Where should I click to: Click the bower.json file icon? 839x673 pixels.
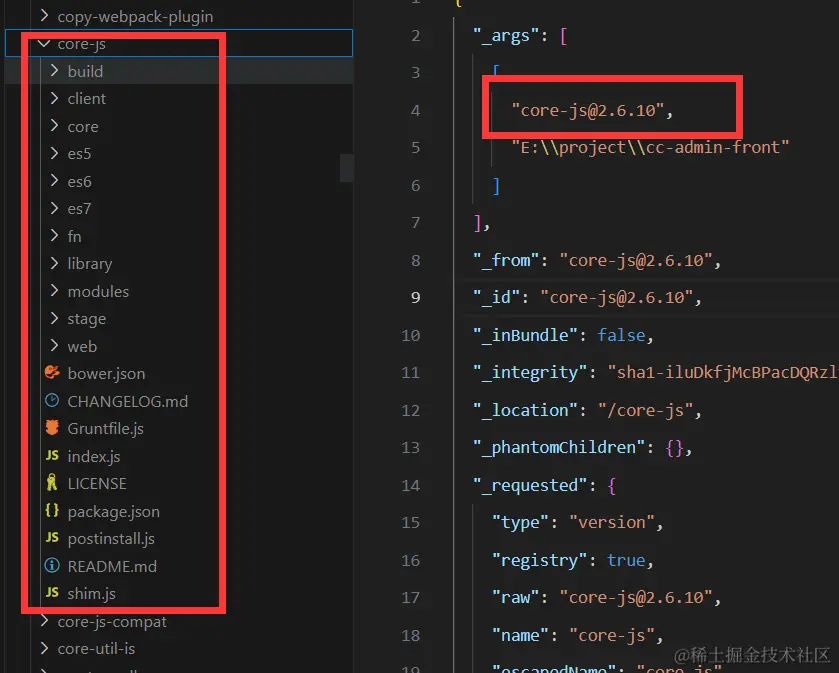52,372
